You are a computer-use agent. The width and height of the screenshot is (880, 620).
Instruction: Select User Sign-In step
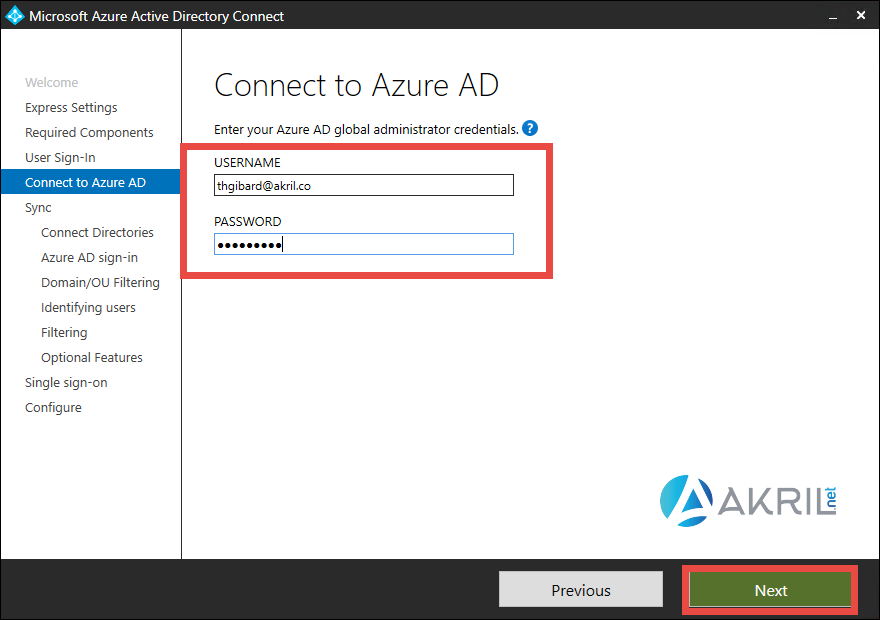tap(60, 158)
